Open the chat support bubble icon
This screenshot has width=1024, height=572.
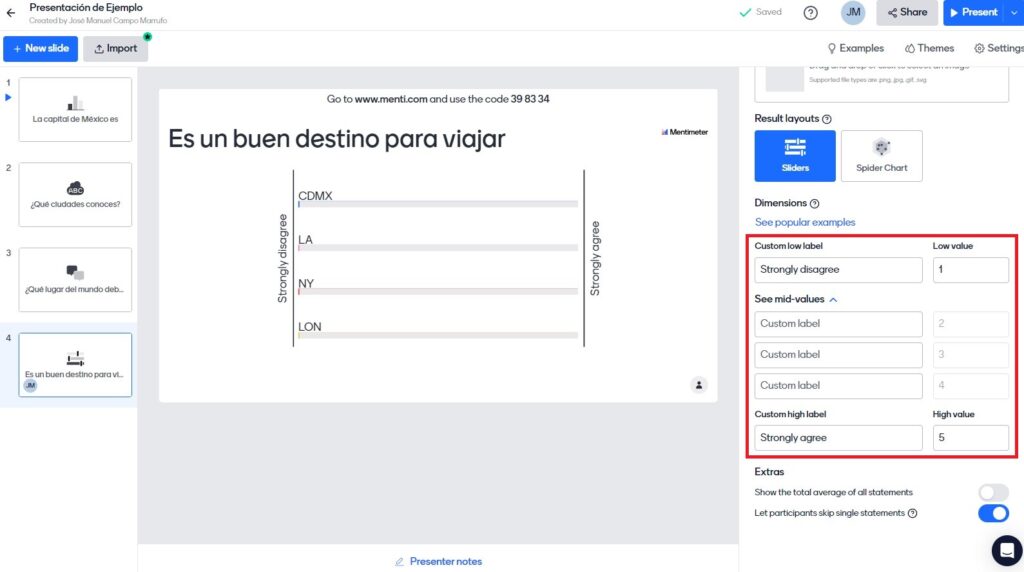tap(1006, 551)
